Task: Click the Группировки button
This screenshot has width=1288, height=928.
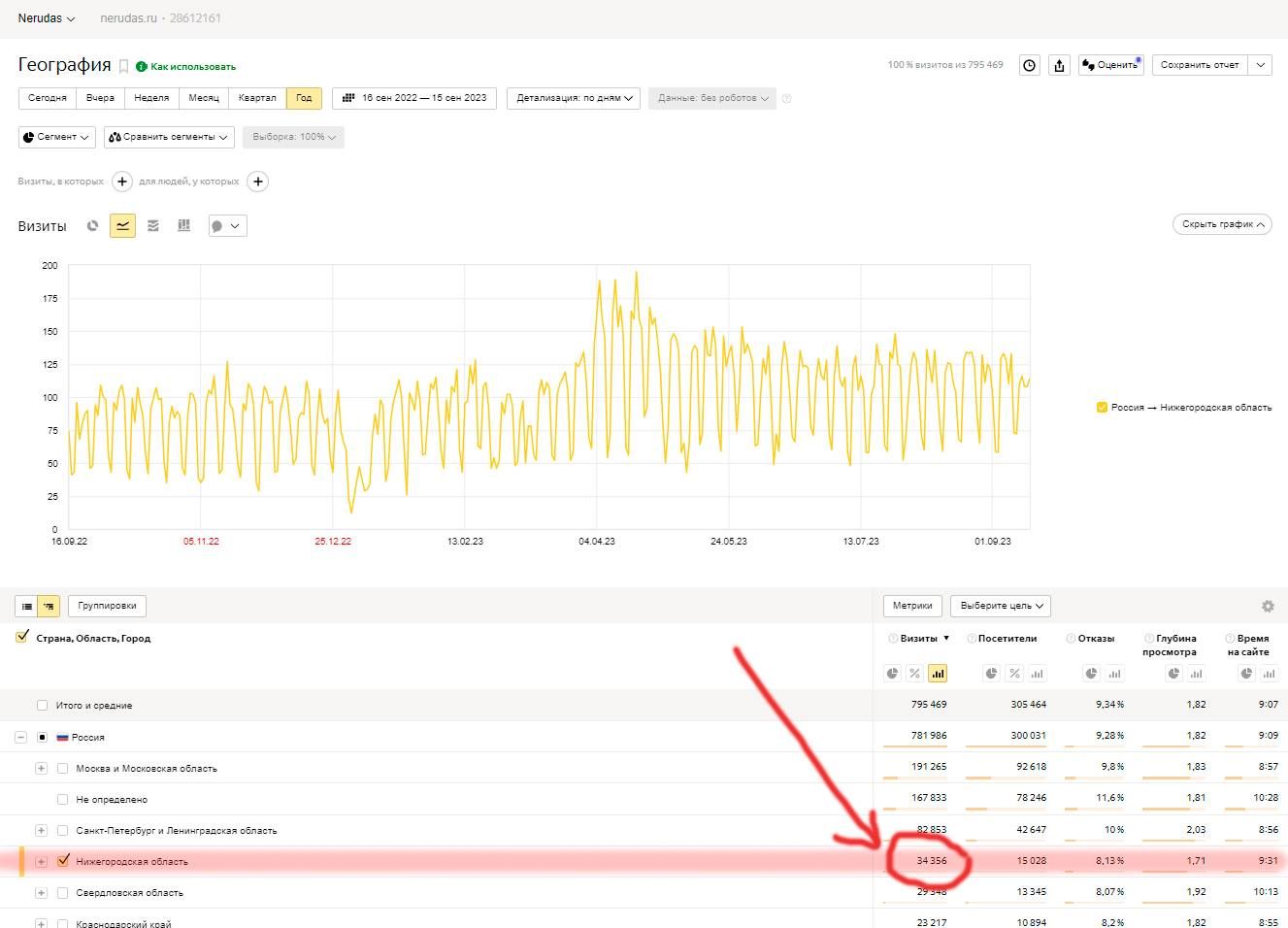Action: pyautogui.click(x=107, y=606)
